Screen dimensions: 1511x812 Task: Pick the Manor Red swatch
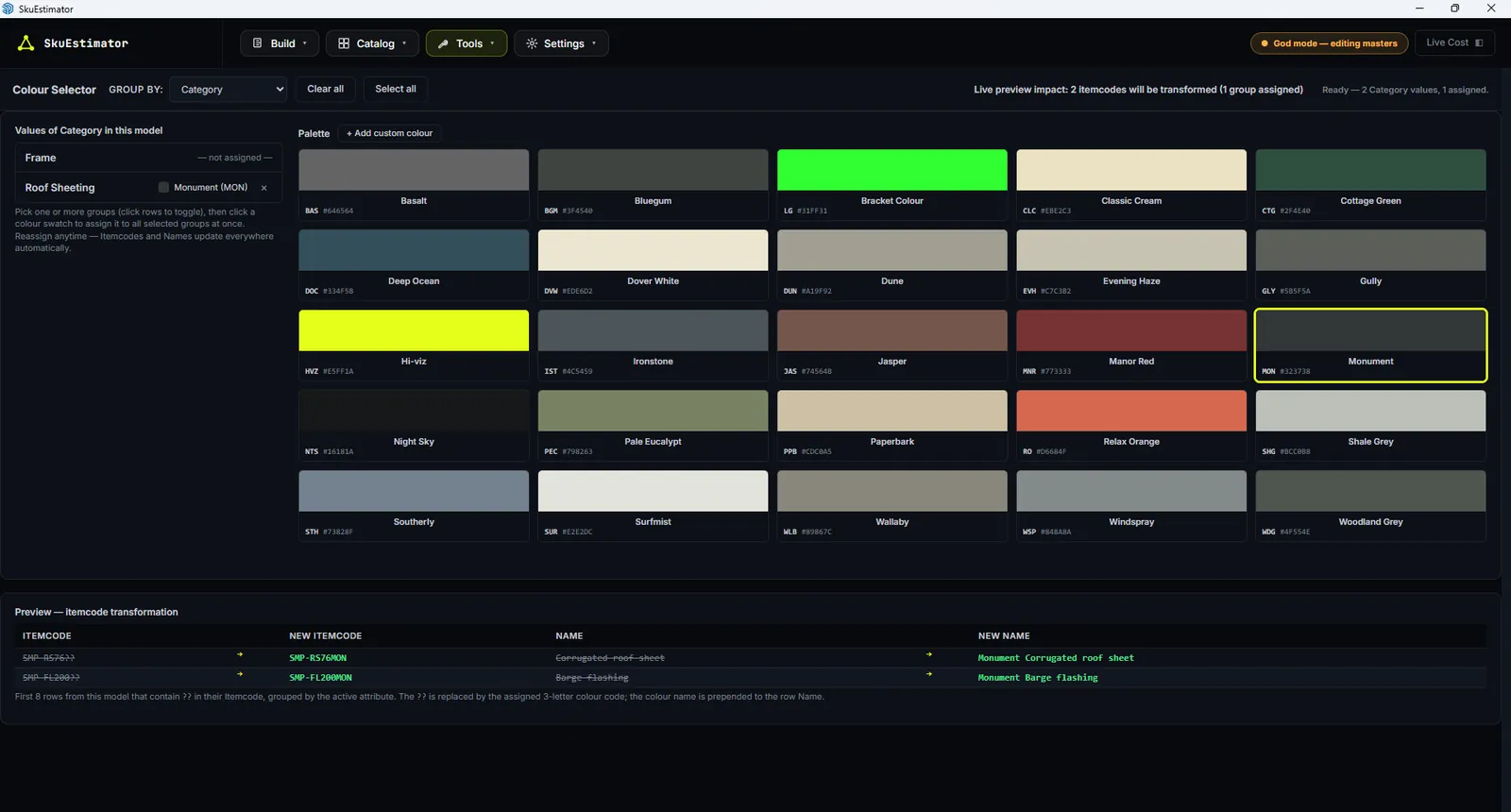pos(1131,345)
